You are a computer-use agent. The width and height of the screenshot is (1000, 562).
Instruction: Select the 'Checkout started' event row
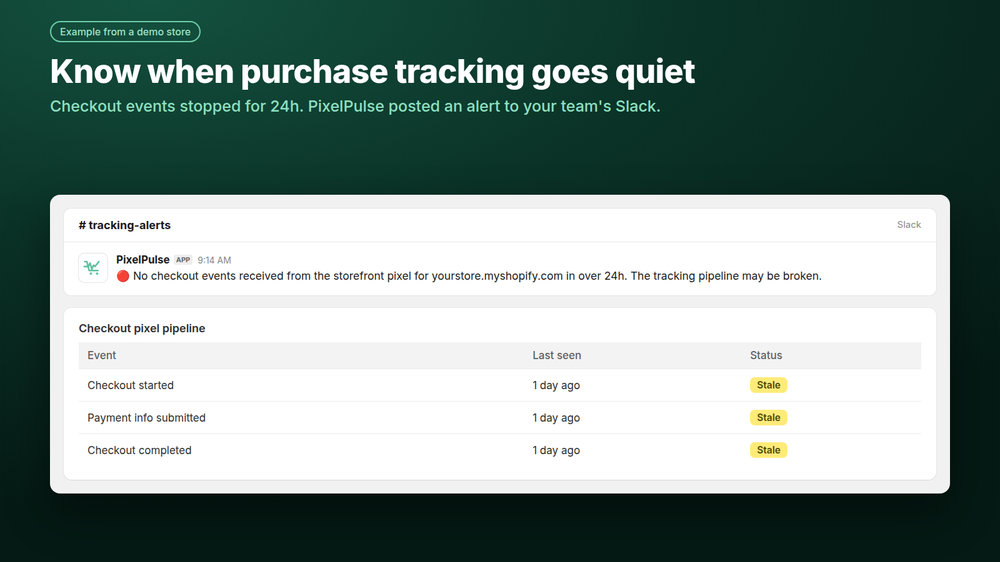[500, 385]
